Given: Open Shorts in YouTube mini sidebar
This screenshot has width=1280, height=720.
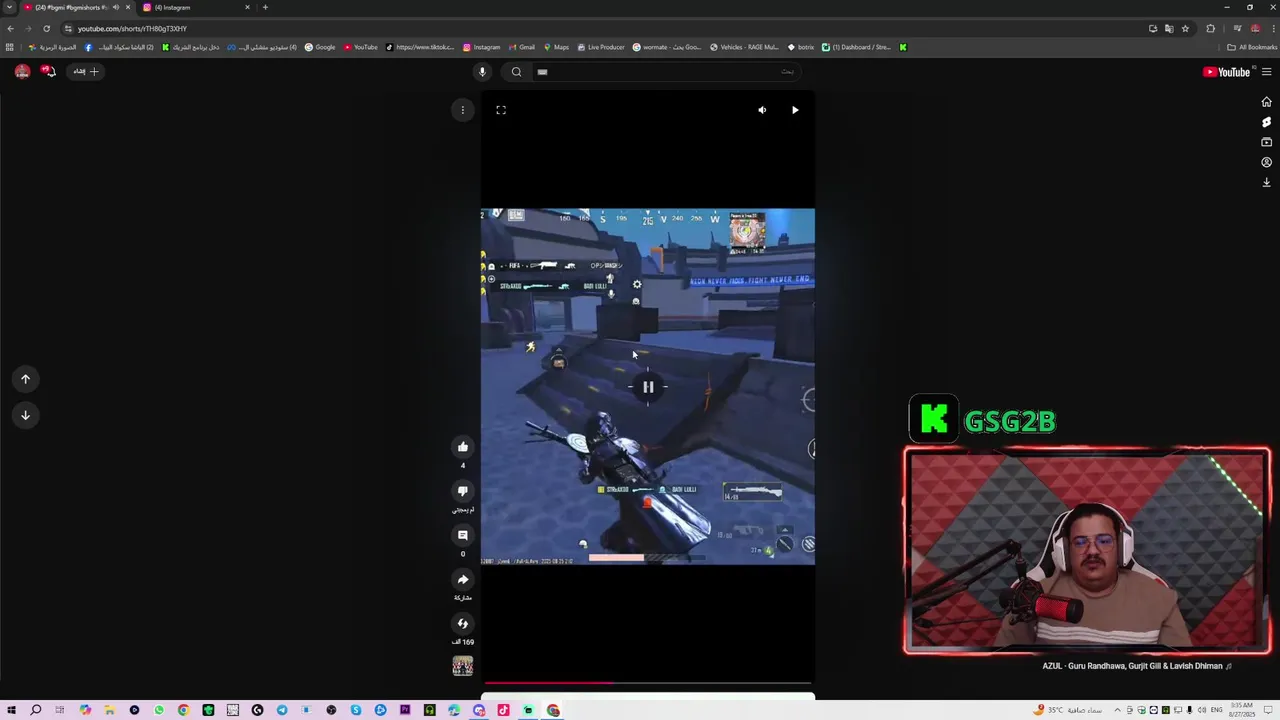Looking at the screenshot, I should pyautogui.click(x=1266, y=122).
